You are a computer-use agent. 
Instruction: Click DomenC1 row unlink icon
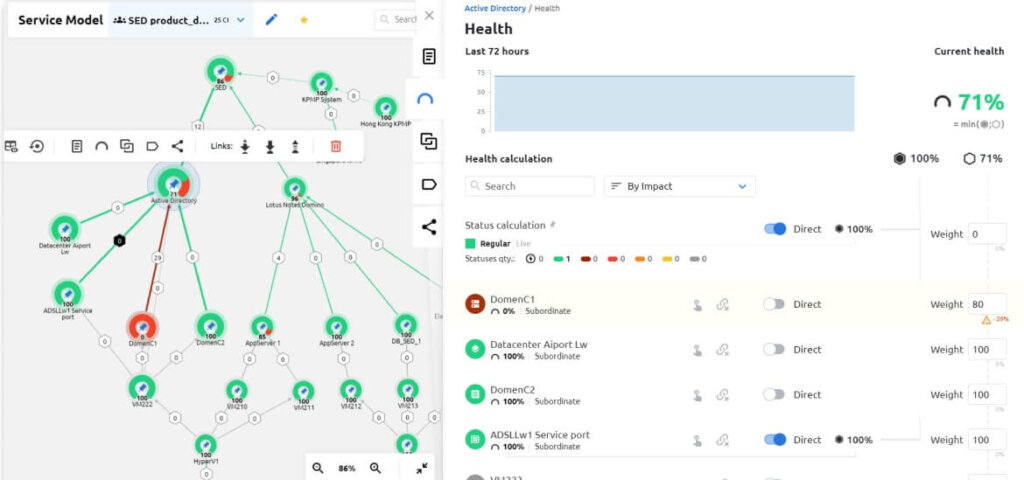click(722, 304)
